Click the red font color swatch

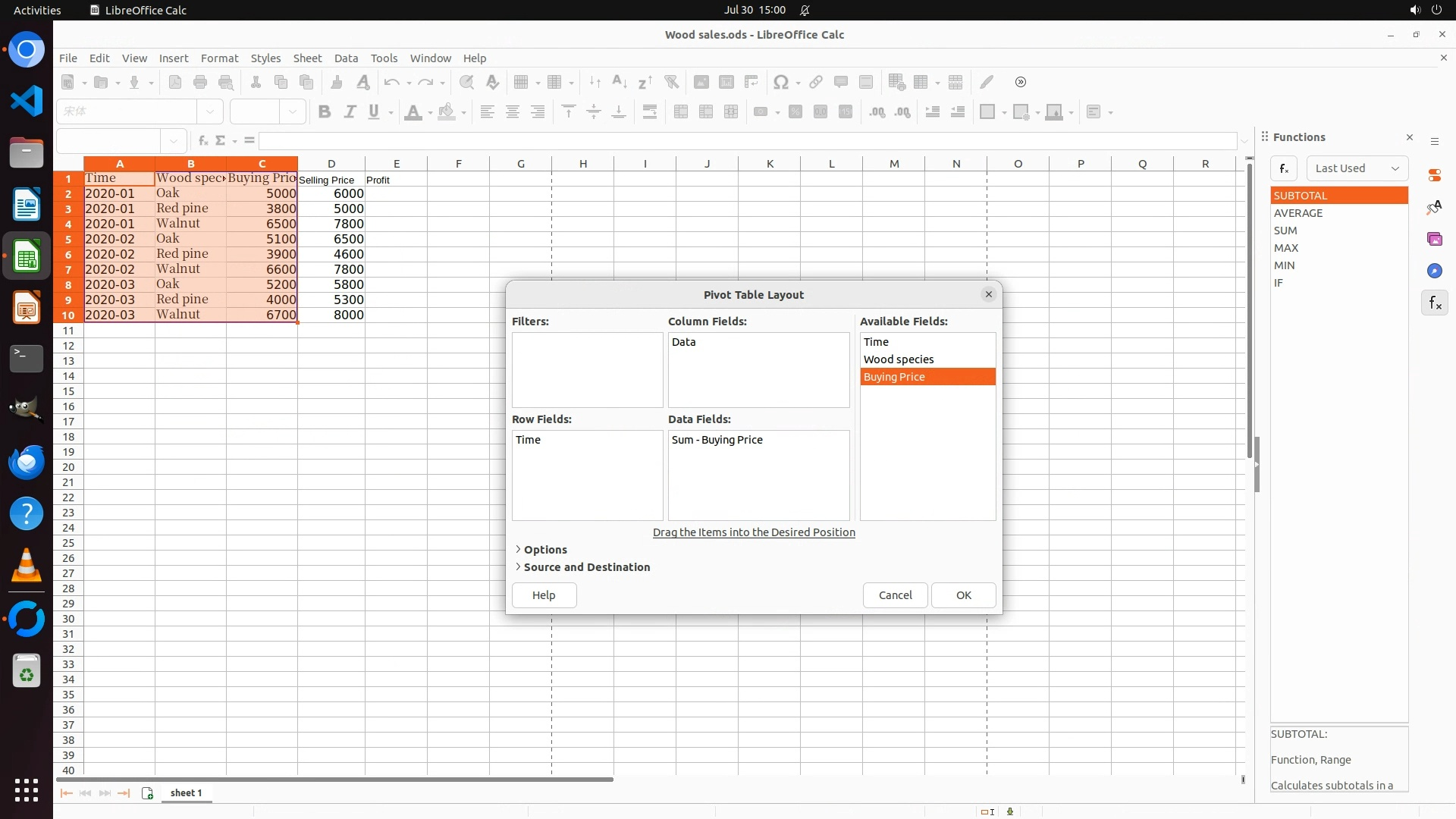pos(413,112)
